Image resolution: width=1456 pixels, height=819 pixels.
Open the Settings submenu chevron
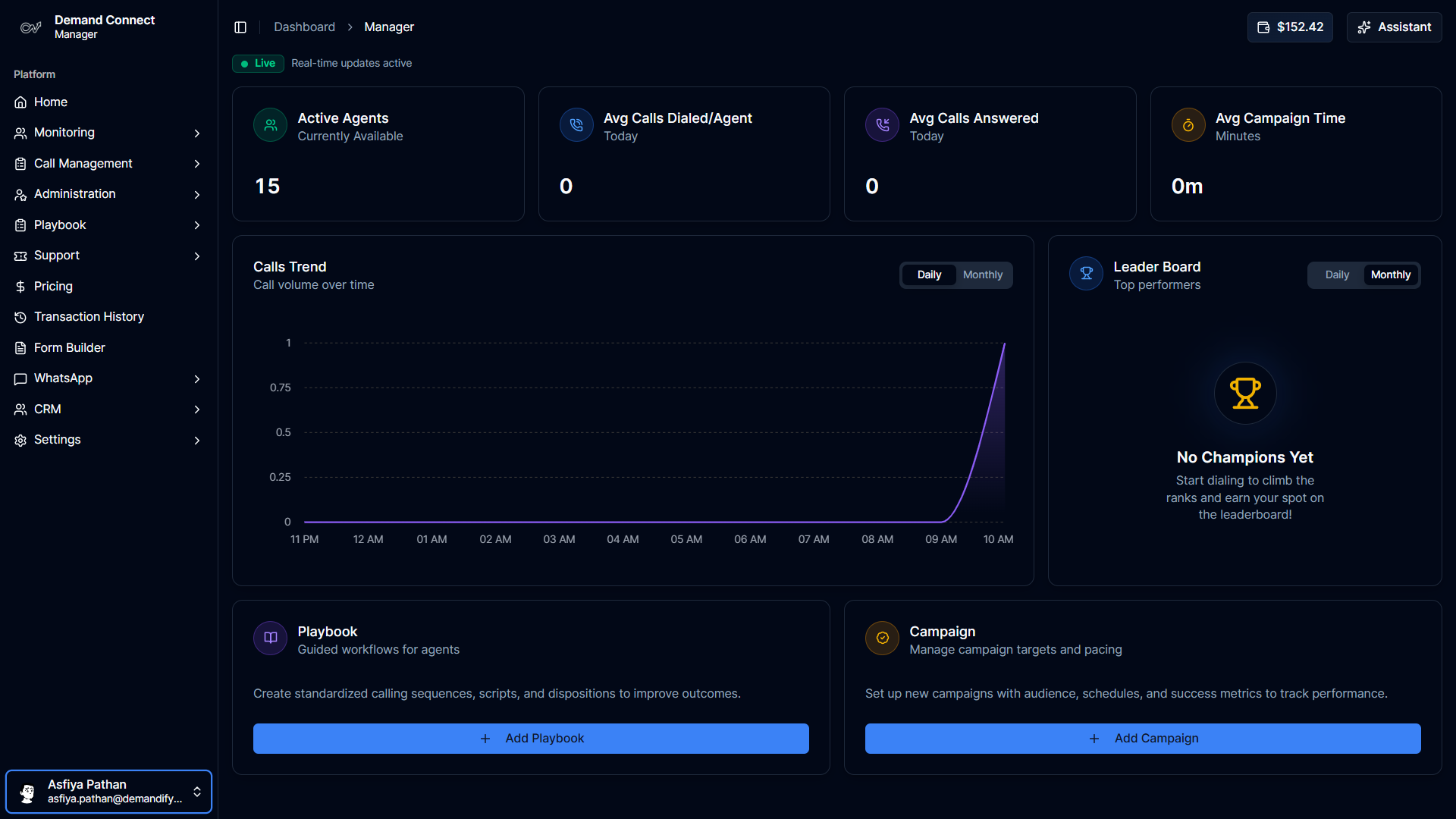click(x=197, y=440)
